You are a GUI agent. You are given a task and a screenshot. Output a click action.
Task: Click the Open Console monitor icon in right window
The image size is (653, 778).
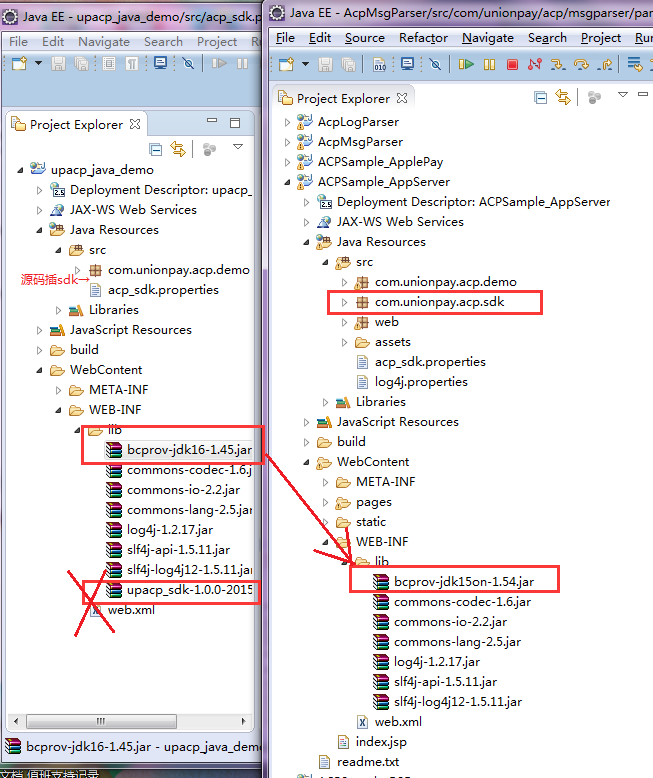(407, 64)
